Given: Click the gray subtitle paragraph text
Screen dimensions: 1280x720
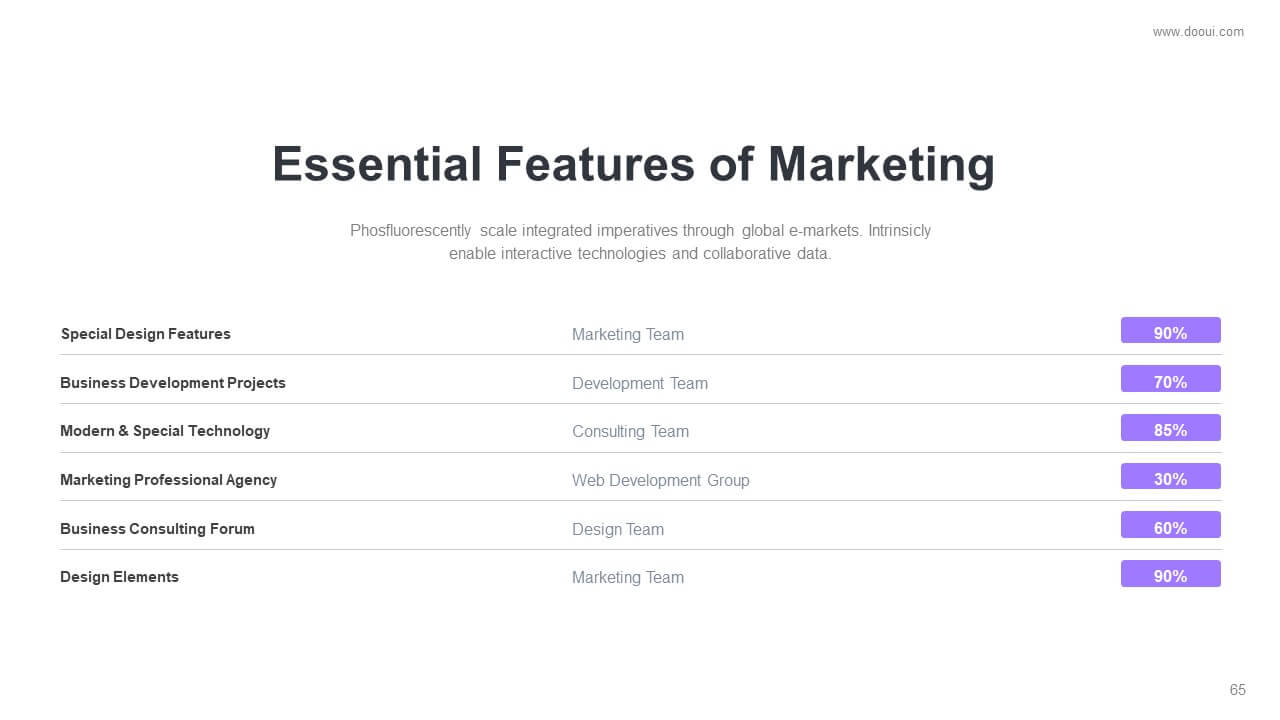Looking at the screenshot, I should pos(640,242).
